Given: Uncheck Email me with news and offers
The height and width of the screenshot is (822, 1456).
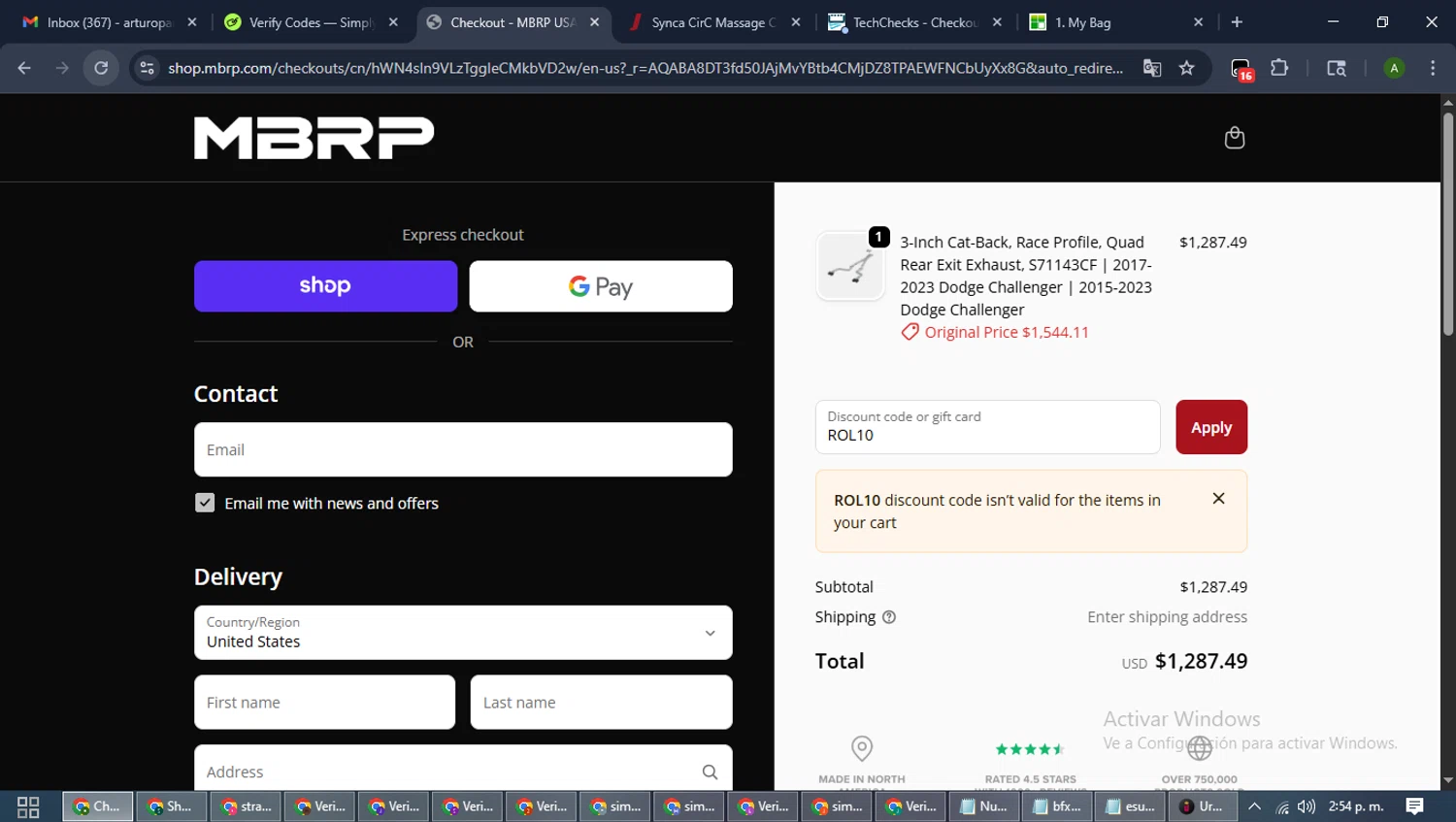Looking at the screenshot, I should (x=205, y=503).
